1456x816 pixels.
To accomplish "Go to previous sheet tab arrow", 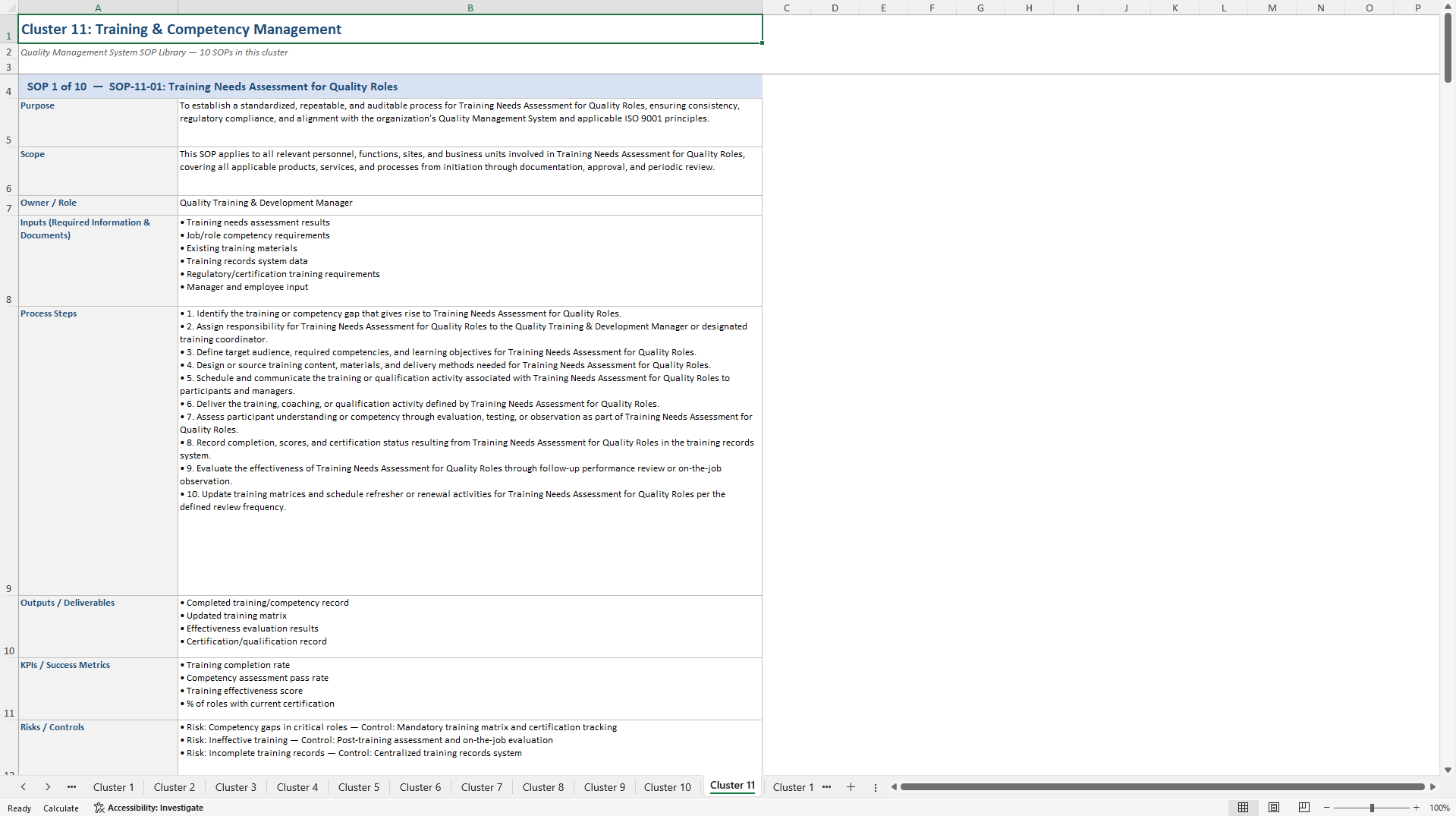I will (24, 787).
